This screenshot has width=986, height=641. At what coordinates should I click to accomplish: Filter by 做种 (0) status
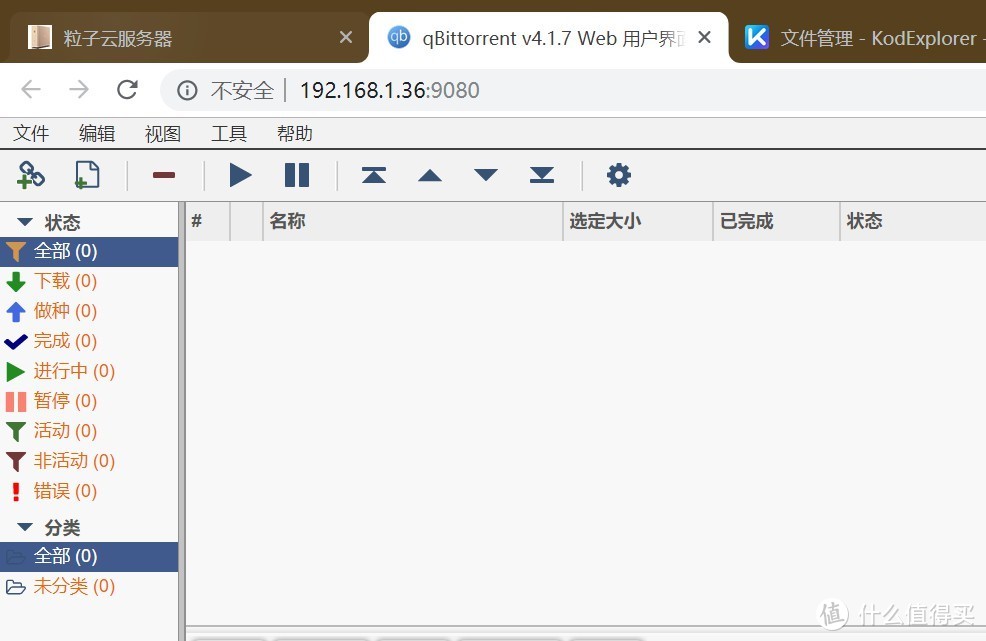(x=89, y=311)
